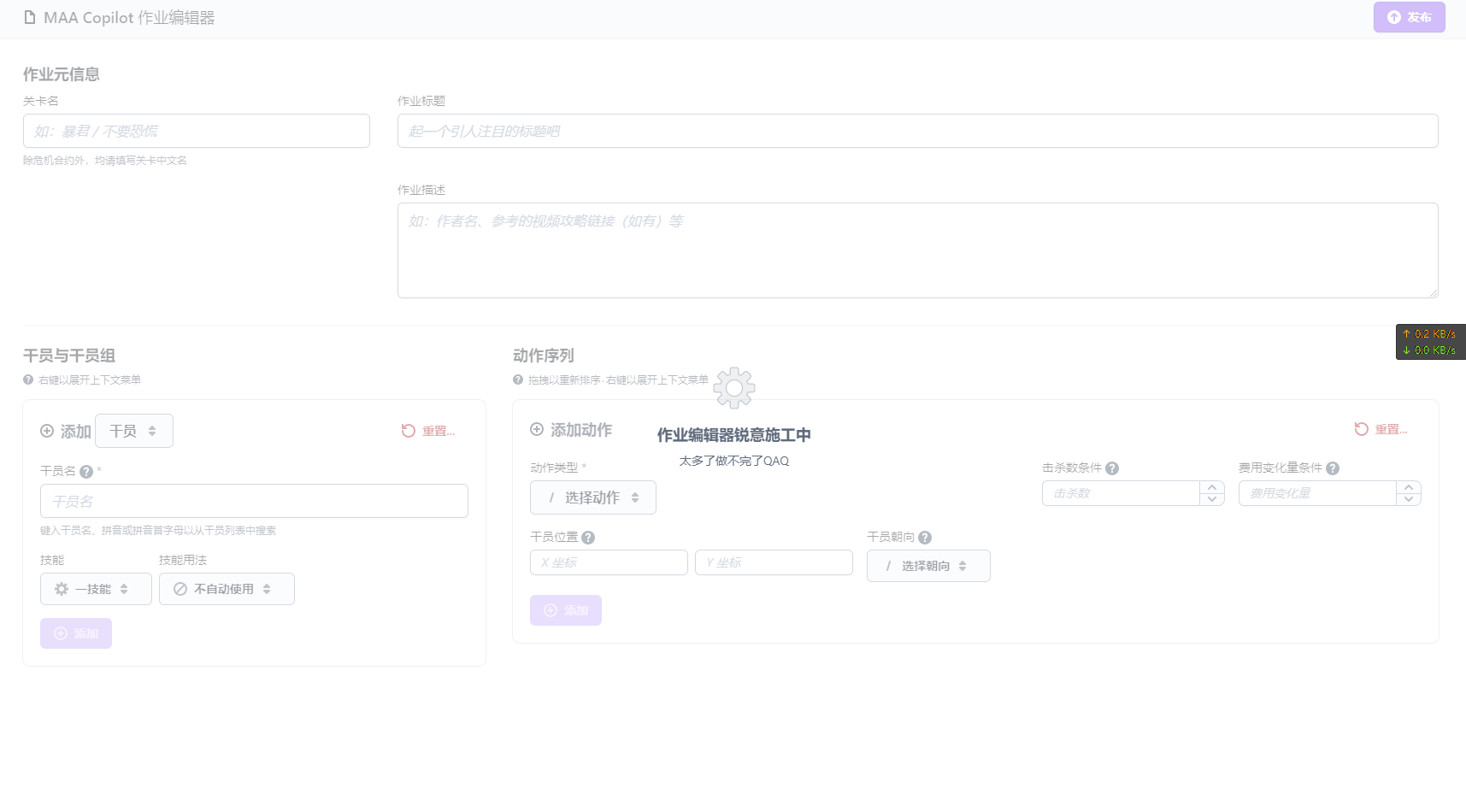
Task: Focus the 干员名 operator name field
Action: point(254,501)
